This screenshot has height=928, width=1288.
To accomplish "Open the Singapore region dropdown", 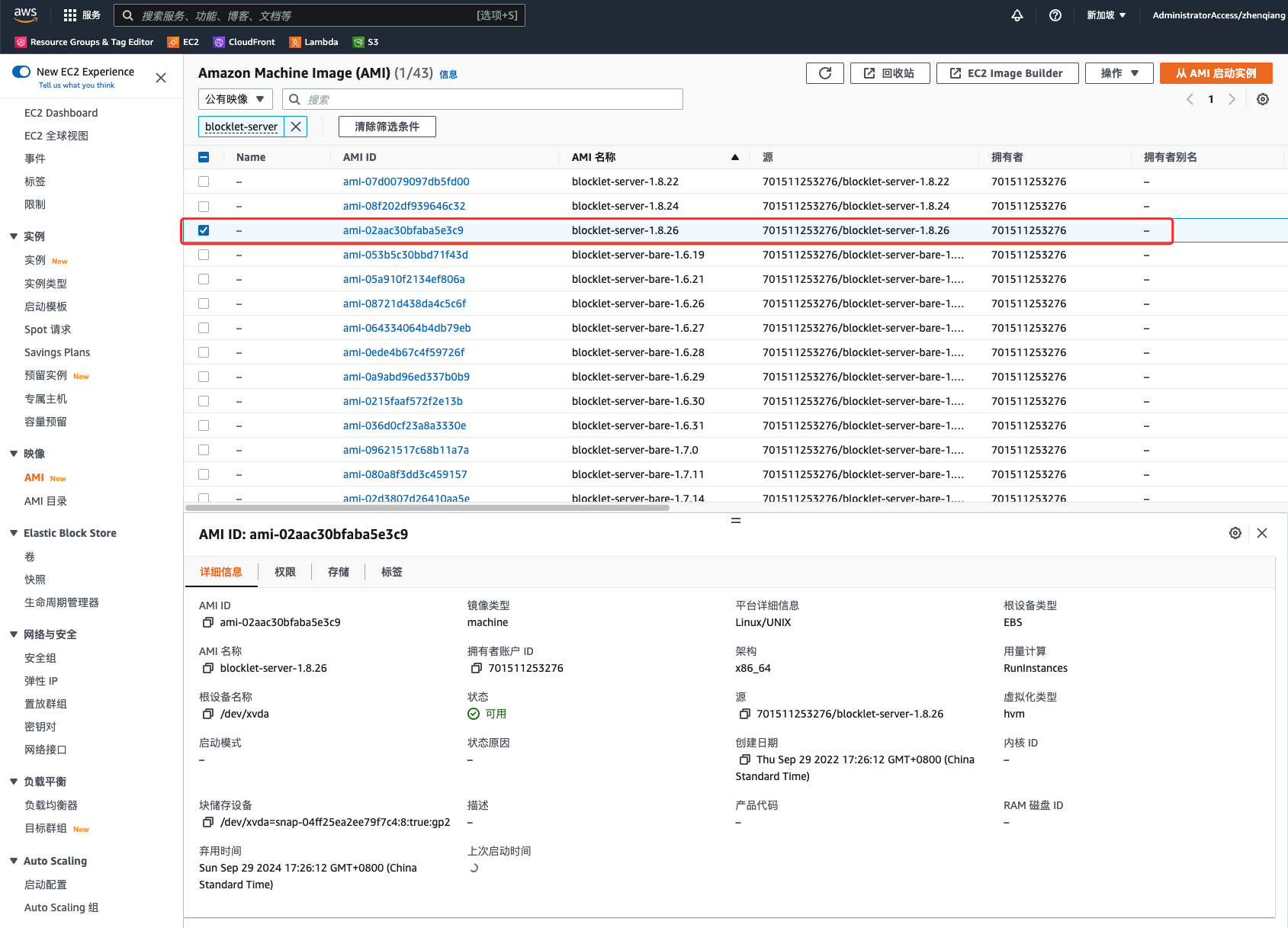I will (x=1106, y=15).
